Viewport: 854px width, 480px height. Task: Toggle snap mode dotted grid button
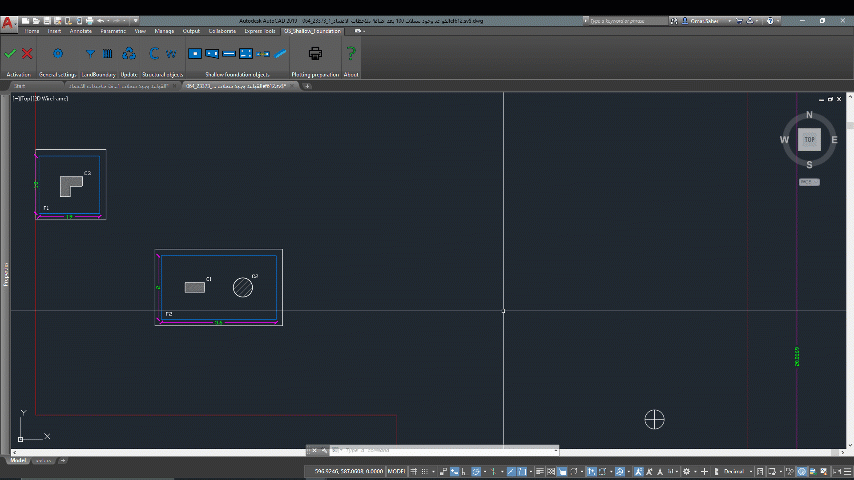click(425, 471)
